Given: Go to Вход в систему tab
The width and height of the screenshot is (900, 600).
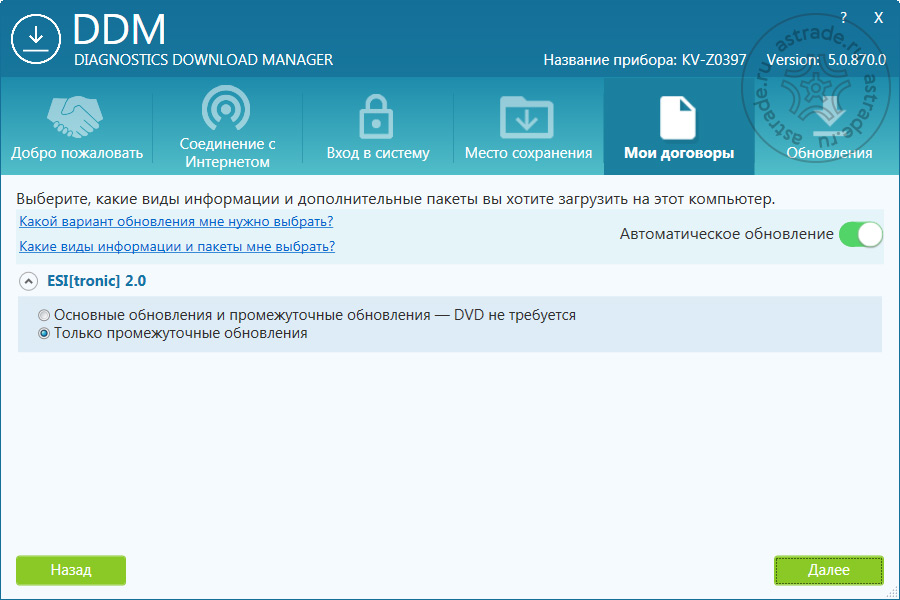Looking at the screenshot, I should 378,126.
